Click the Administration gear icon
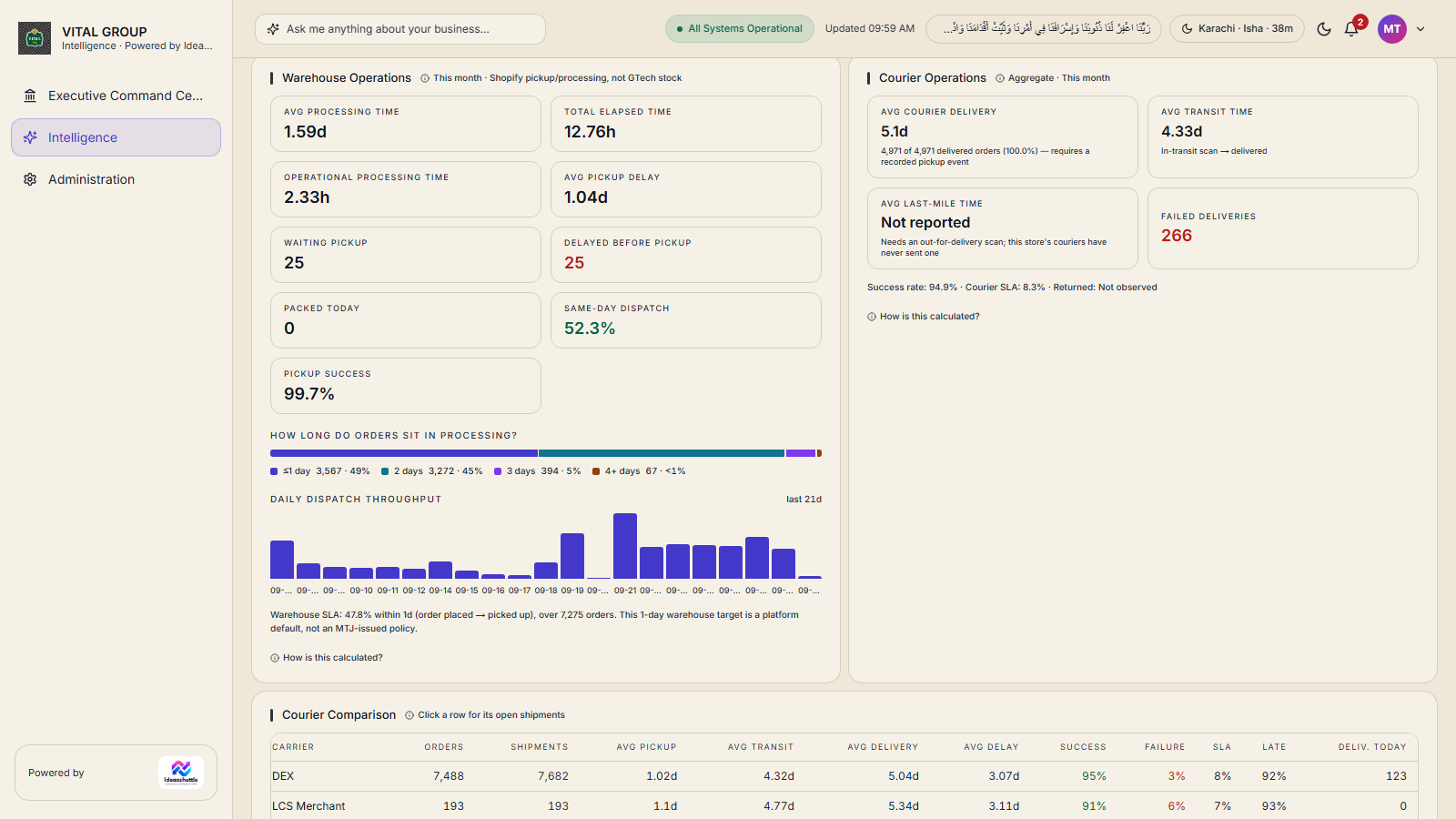1456x819 pixels. click(x=30, y=179)
